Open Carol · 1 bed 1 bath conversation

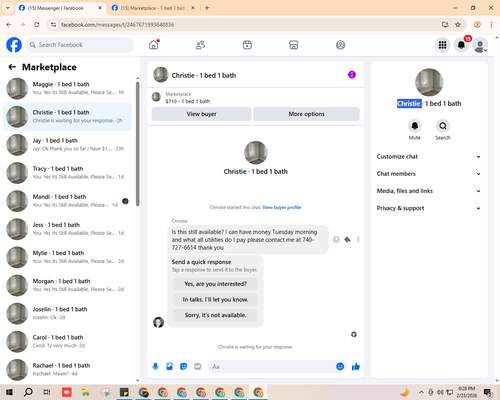(67, 341)
